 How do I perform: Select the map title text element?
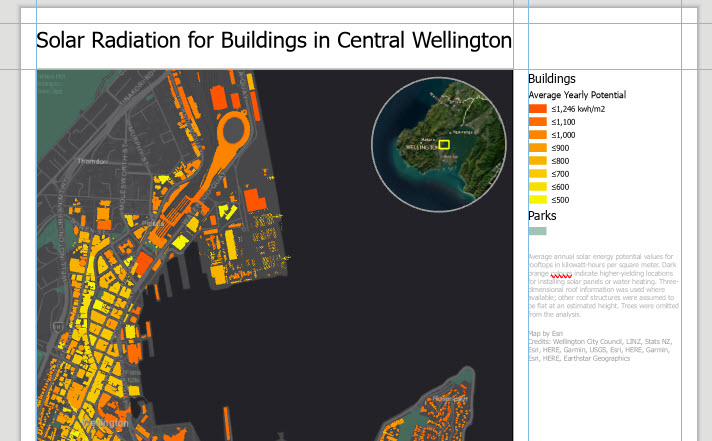click(x=274, y=40)
